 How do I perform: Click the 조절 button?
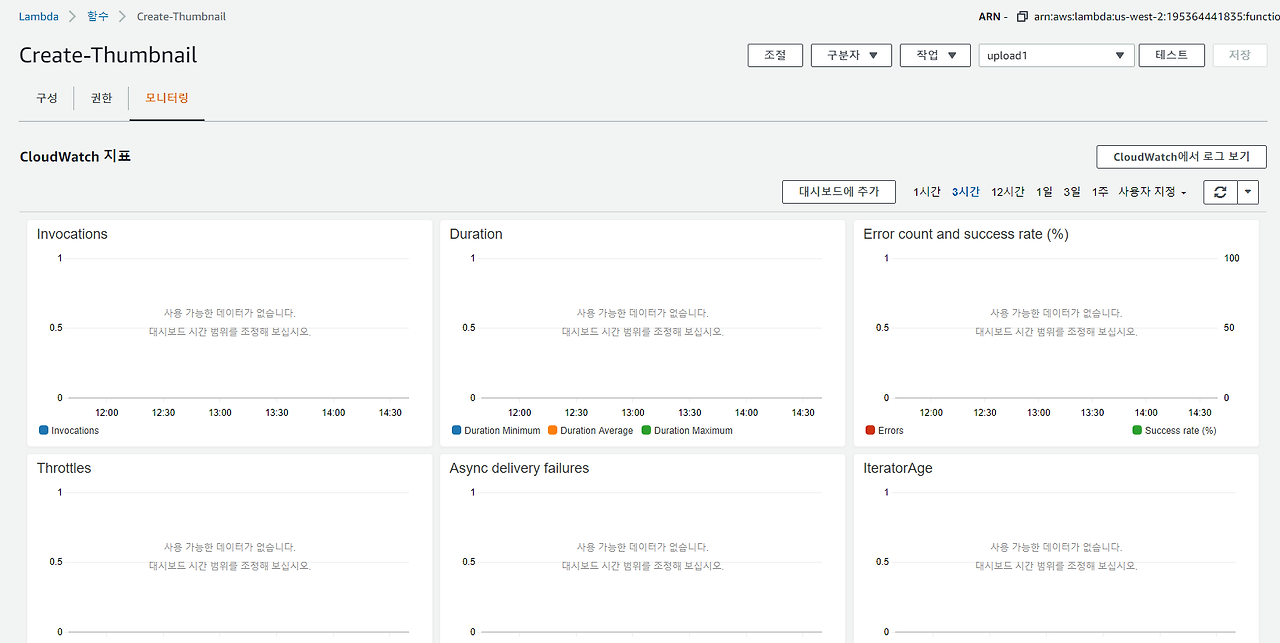tap(775, 56)
